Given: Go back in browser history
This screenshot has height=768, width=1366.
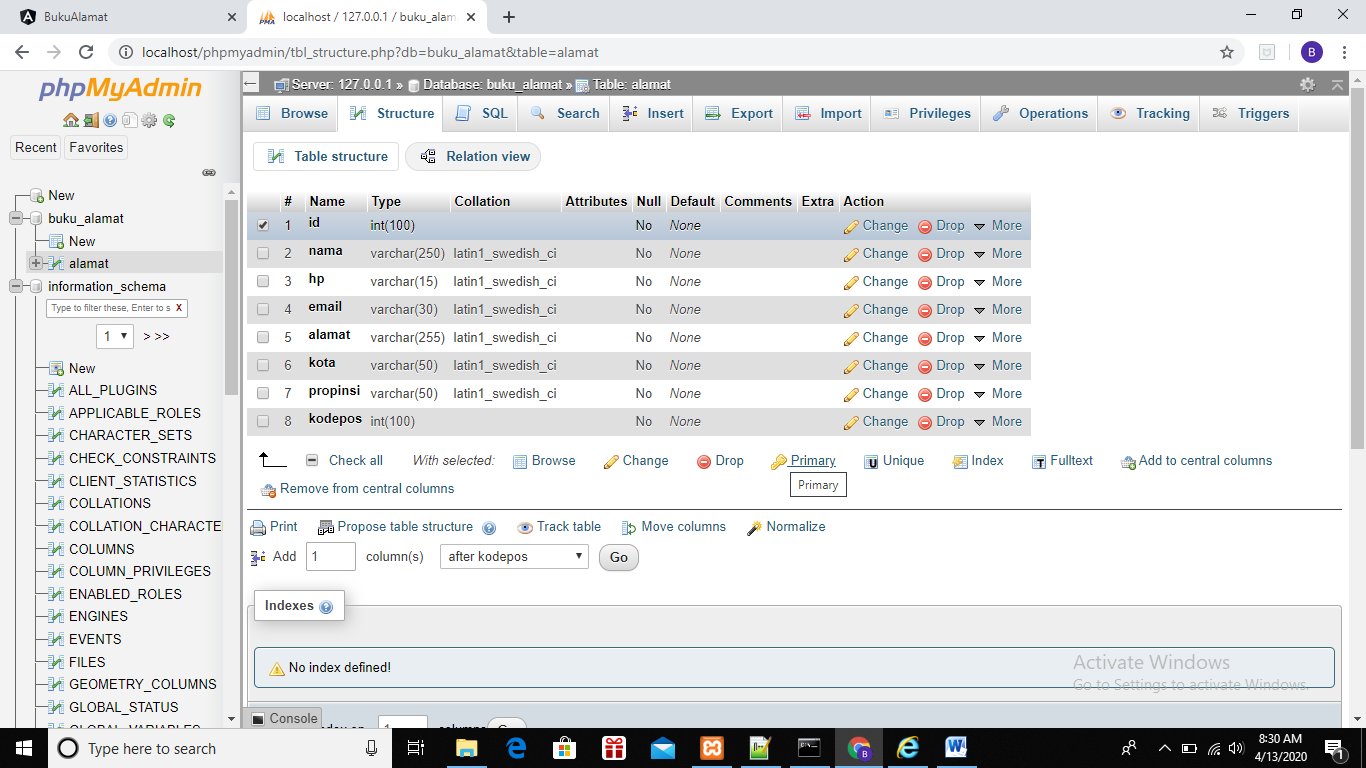Looking at the screenshot, I should click(x=22, y=52).
